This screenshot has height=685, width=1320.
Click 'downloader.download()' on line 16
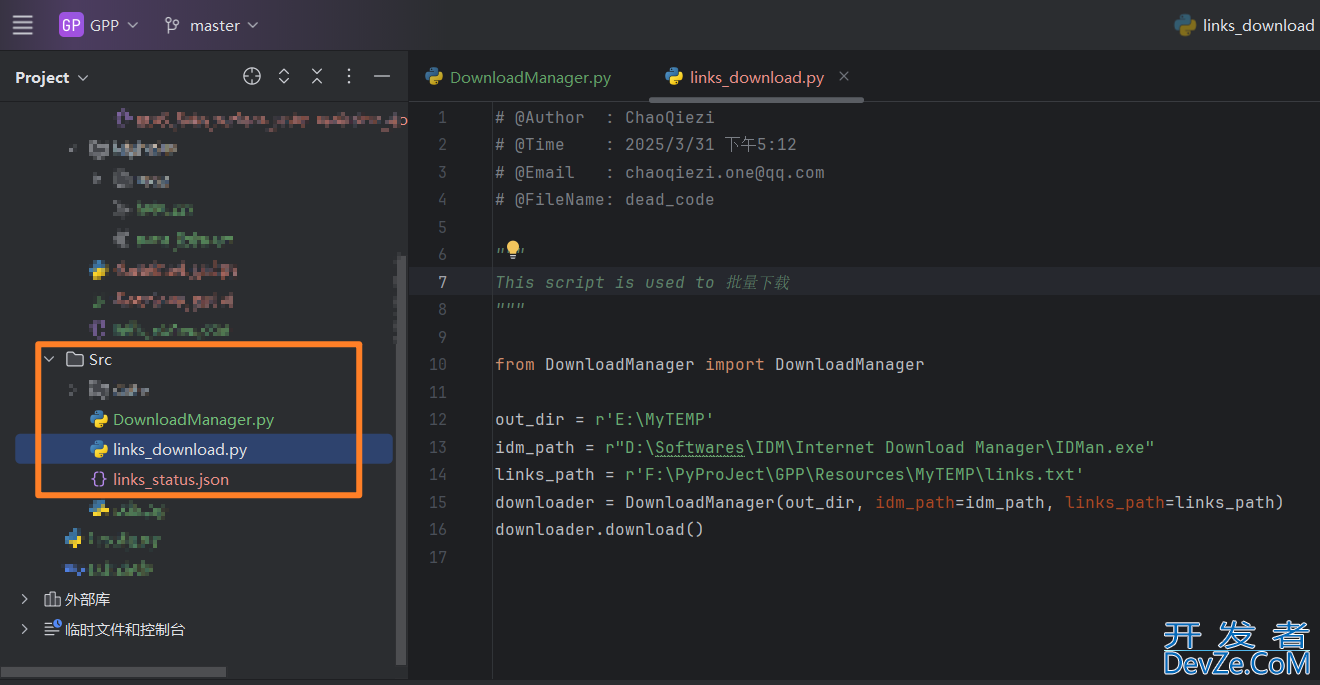(599, 529)
